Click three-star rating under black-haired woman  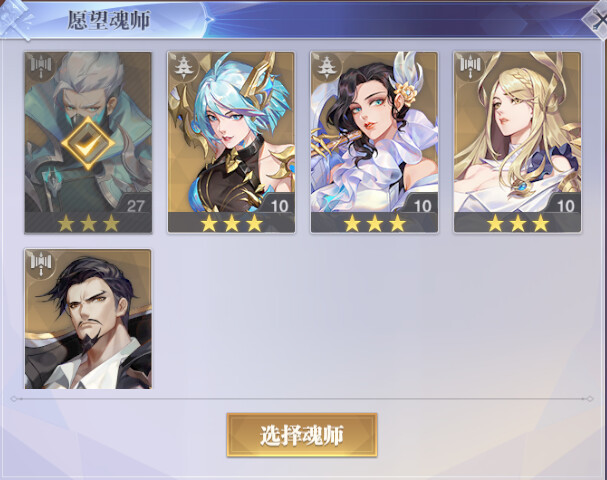pos(375,223)
